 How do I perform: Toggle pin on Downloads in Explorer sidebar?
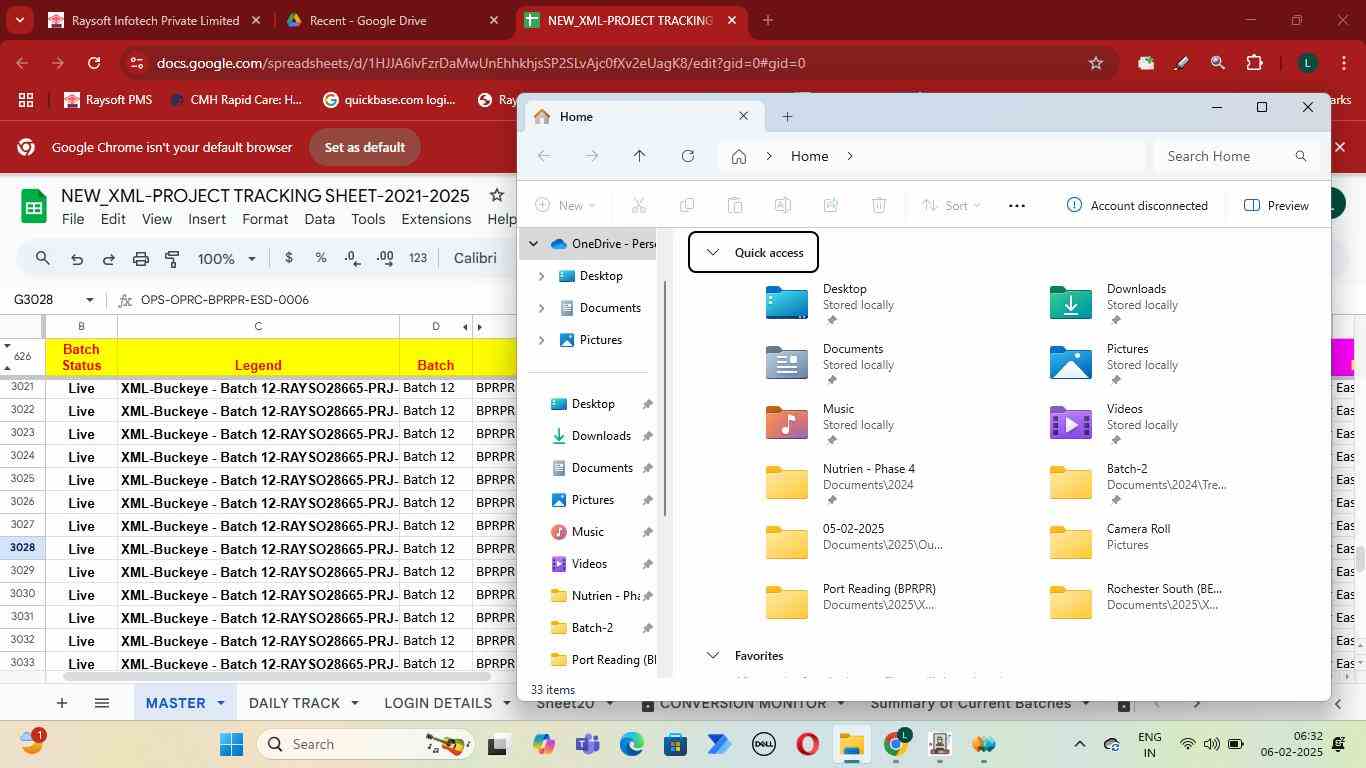point(647,436)
